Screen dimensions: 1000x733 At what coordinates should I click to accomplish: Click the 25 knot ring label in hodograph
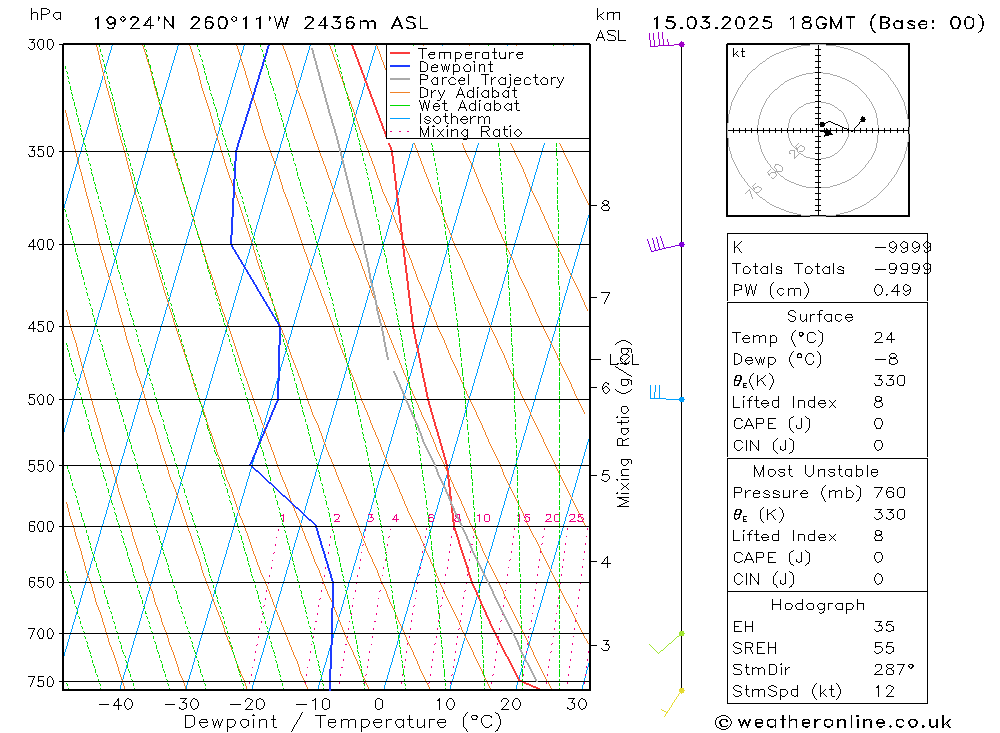coord(797,151)
